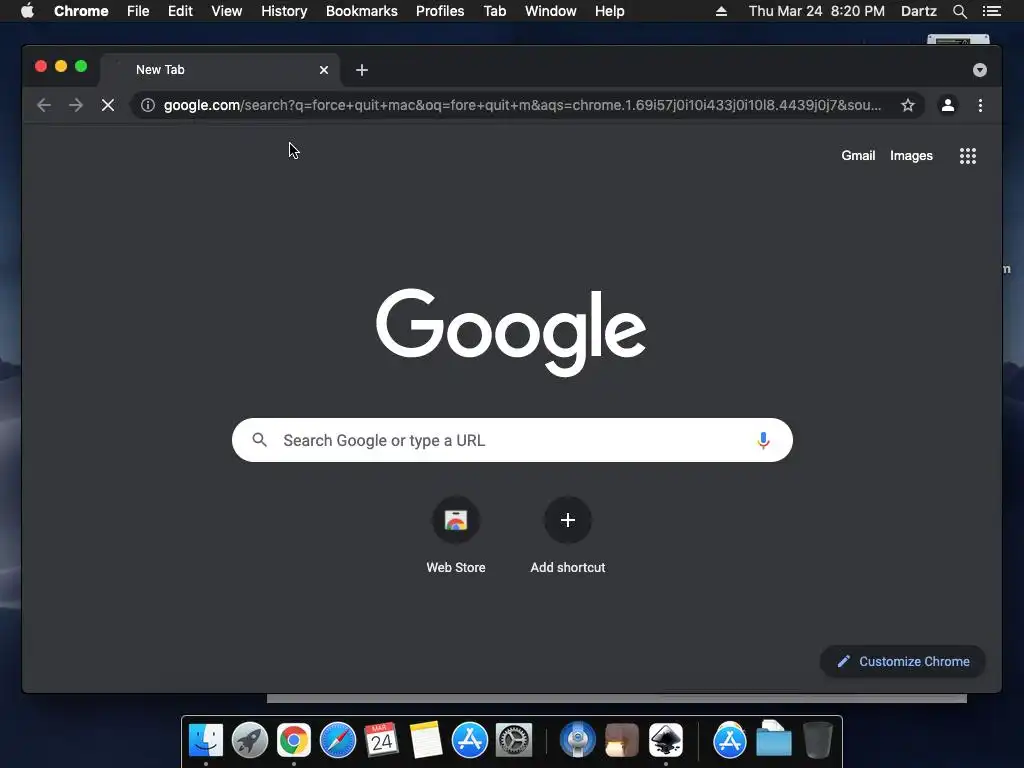Open System Preferences from the Dock
Image resolution: width=1024 pixels, height=768 pixels.
pyautogui.click(x=514, y=740)
